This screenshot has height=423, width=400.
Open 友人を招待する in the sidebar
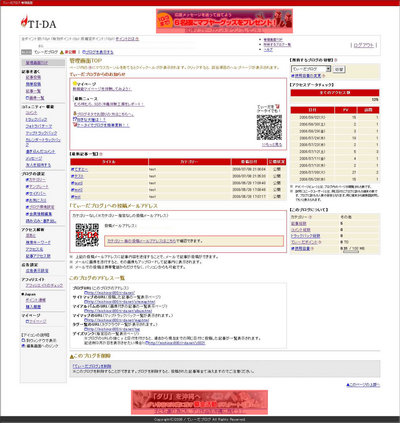pos(38,165)
